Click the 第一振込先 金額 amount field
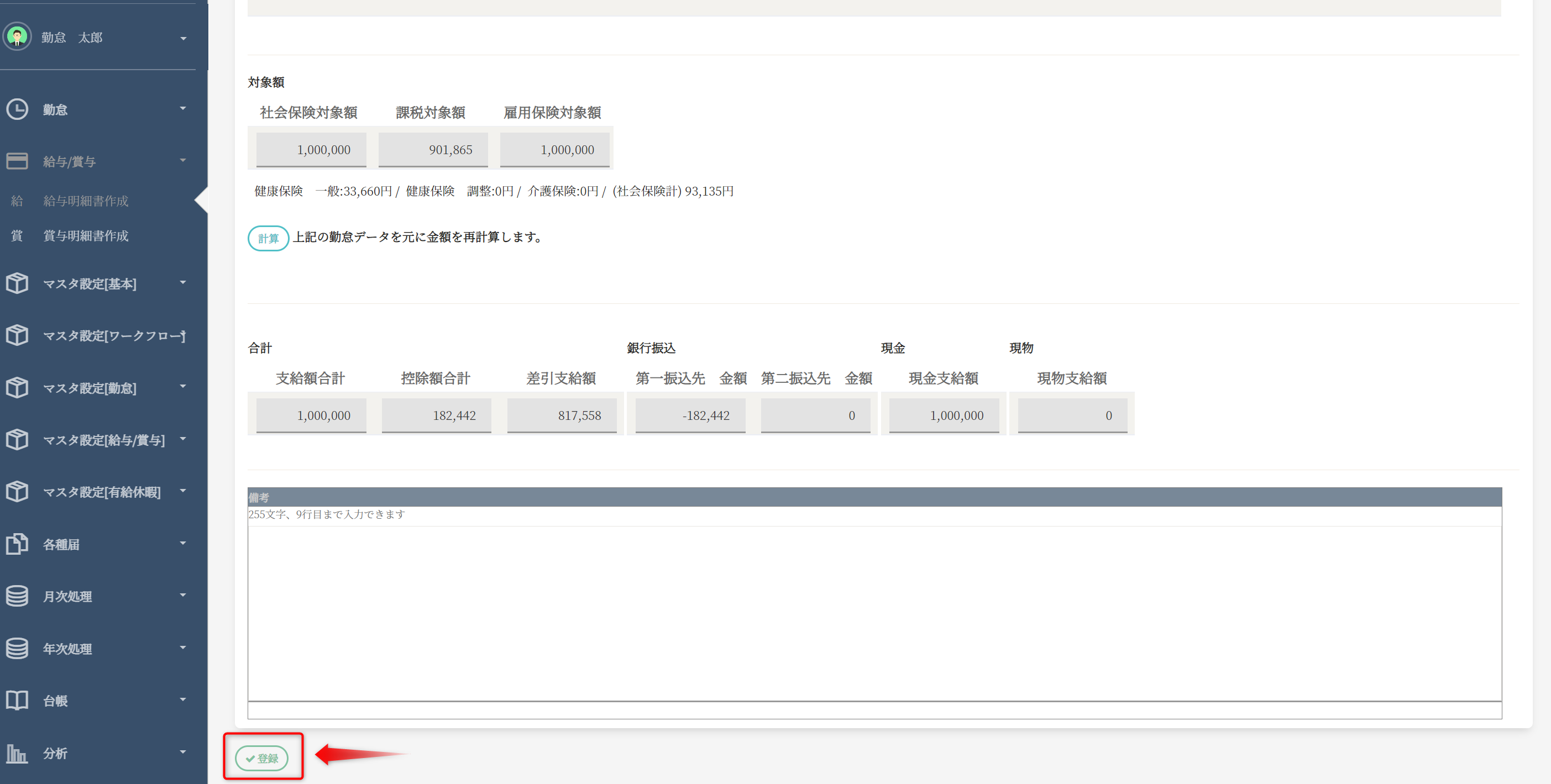 pos(689,415)
